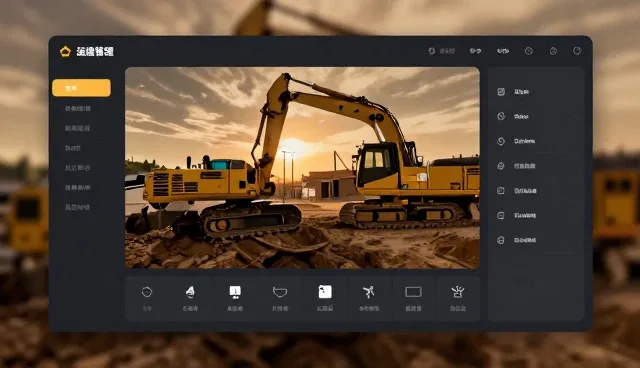This screenshot has height=368, width=640.
Task: Select the second row in right panel list
Action: [x=536, y=116]
